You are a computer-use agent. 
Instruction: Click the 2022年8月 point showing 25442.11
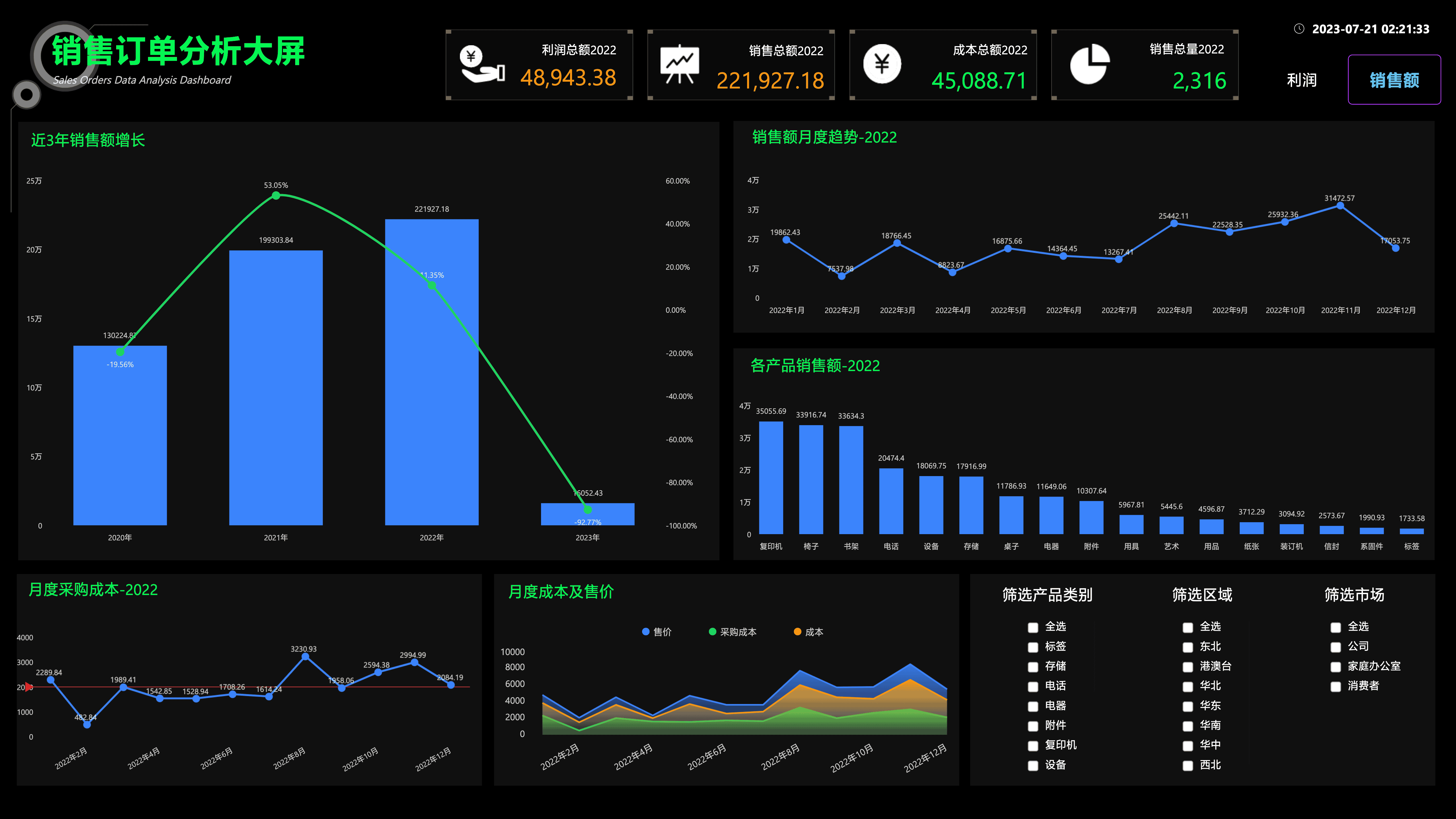click(1174, 223)
